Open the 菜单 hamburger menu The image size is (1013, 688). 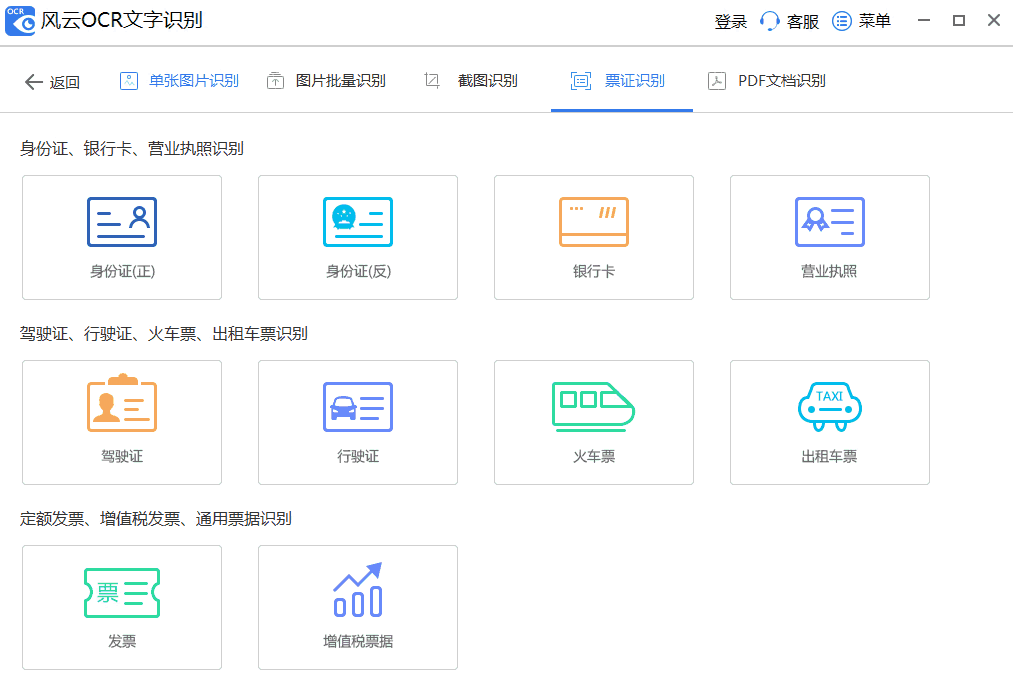[x=861, y=20]
